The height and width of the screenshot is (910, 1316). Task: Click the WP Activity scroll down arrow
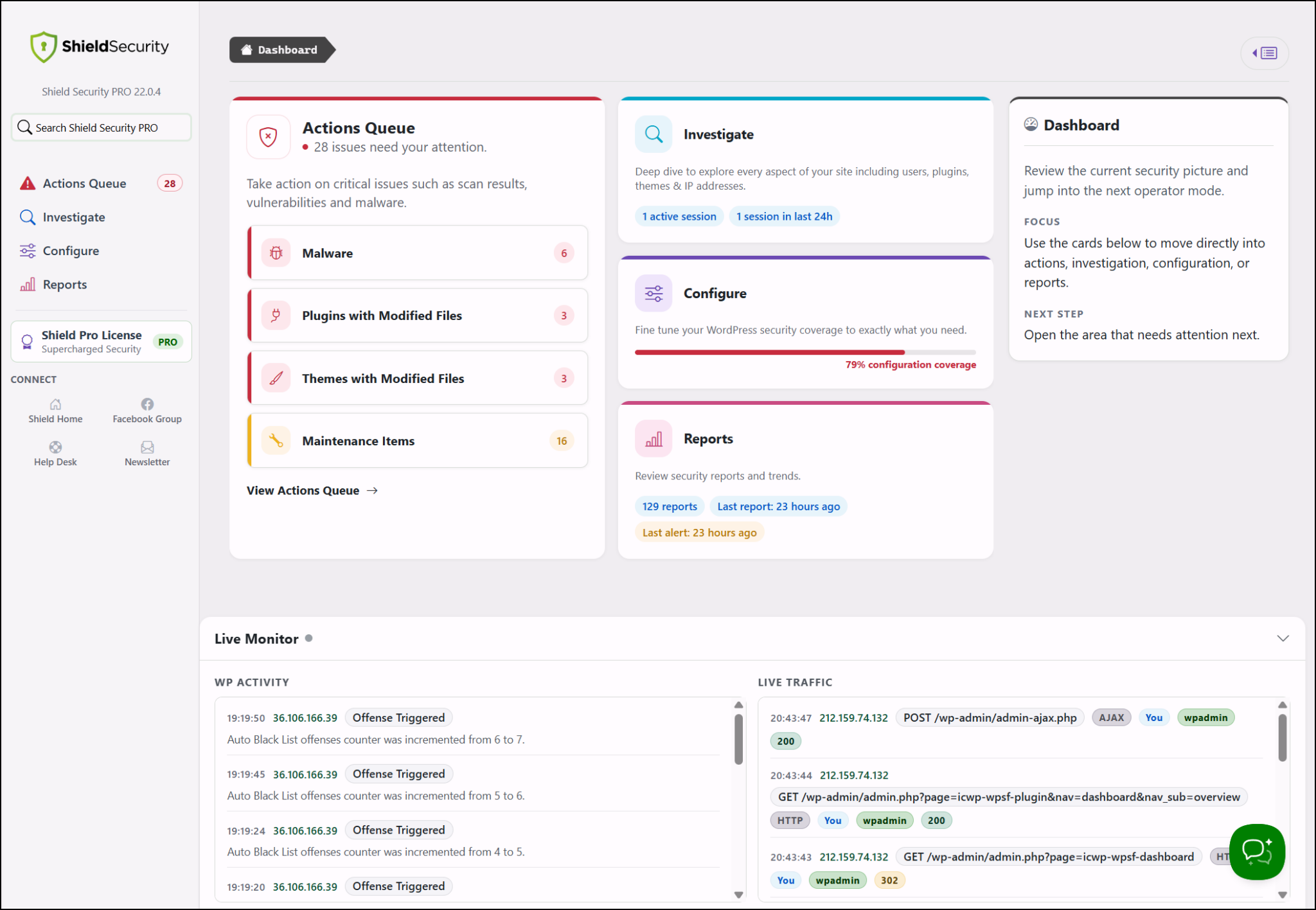pos(738,895)
